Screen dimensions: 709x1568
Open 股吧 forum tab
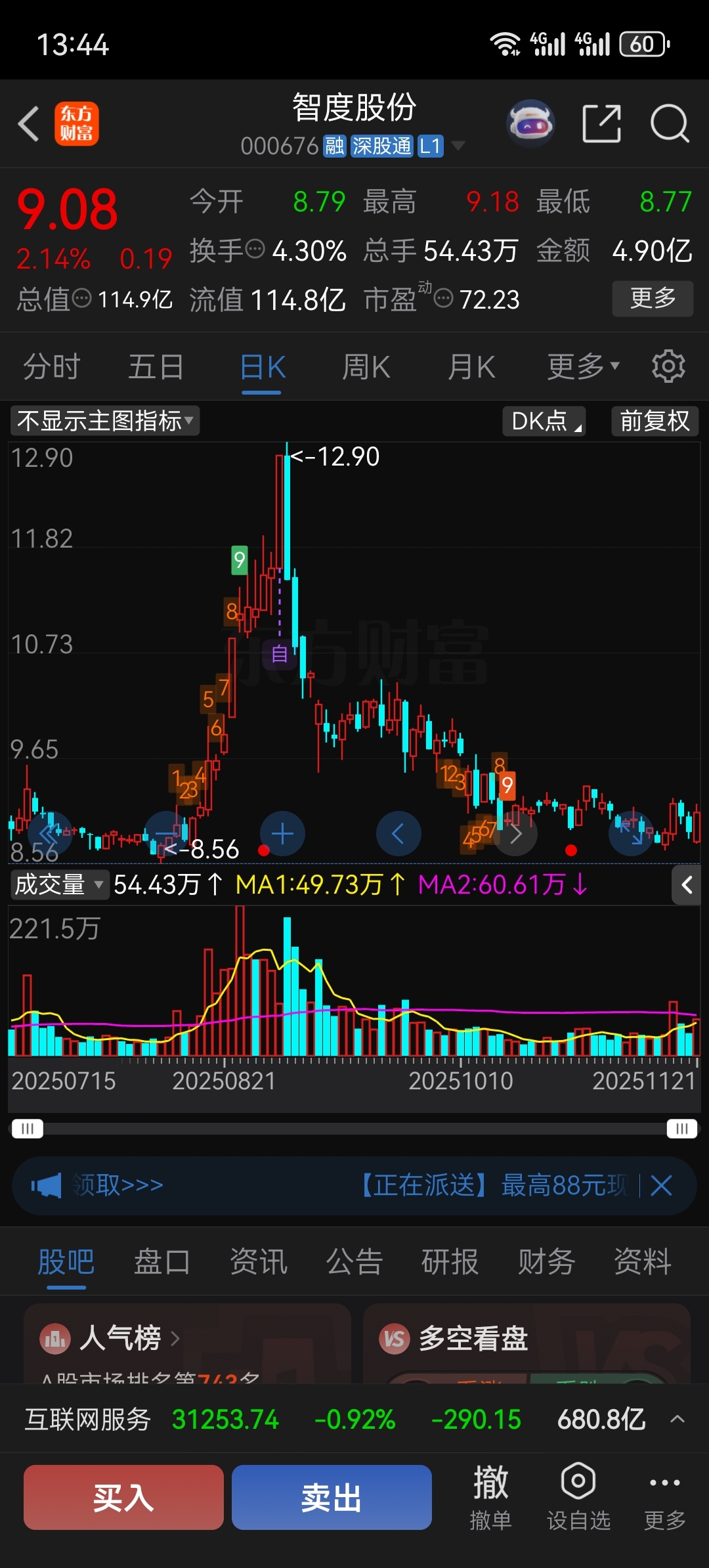point(66,1262)
